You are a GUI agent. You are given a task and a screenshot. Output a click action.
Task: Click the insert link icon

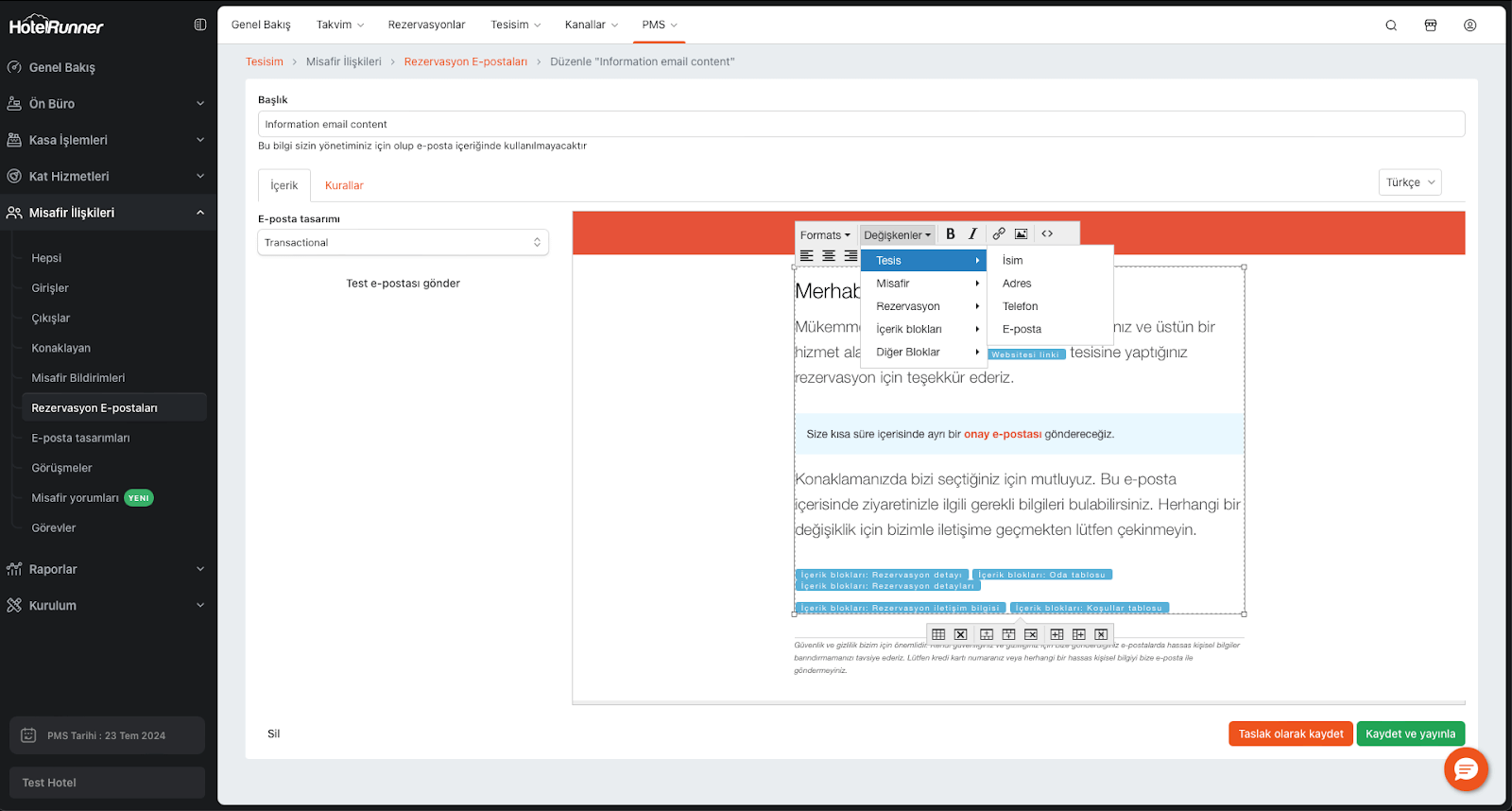(999, 234)
